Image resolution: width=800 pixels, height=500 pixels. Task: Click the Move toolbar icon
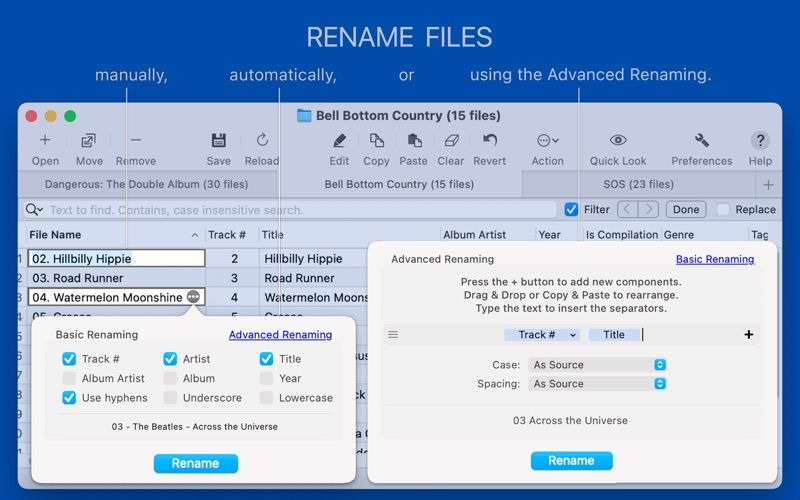[x=89, y=140]
